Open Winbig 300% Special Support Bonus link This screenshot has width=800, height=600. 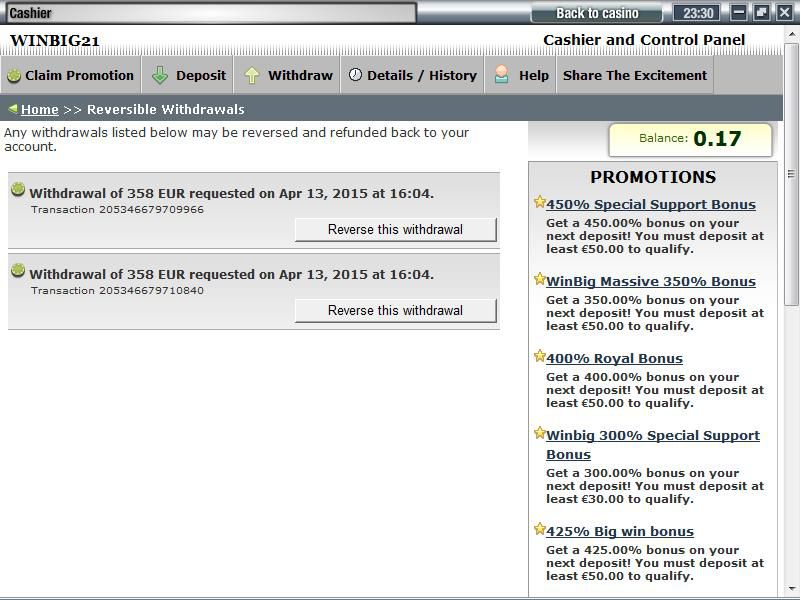point(653,445)
